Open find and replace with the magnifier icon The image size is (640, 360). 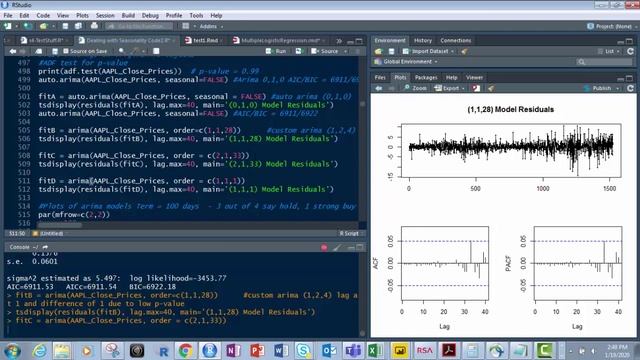(x=121, y=51)
